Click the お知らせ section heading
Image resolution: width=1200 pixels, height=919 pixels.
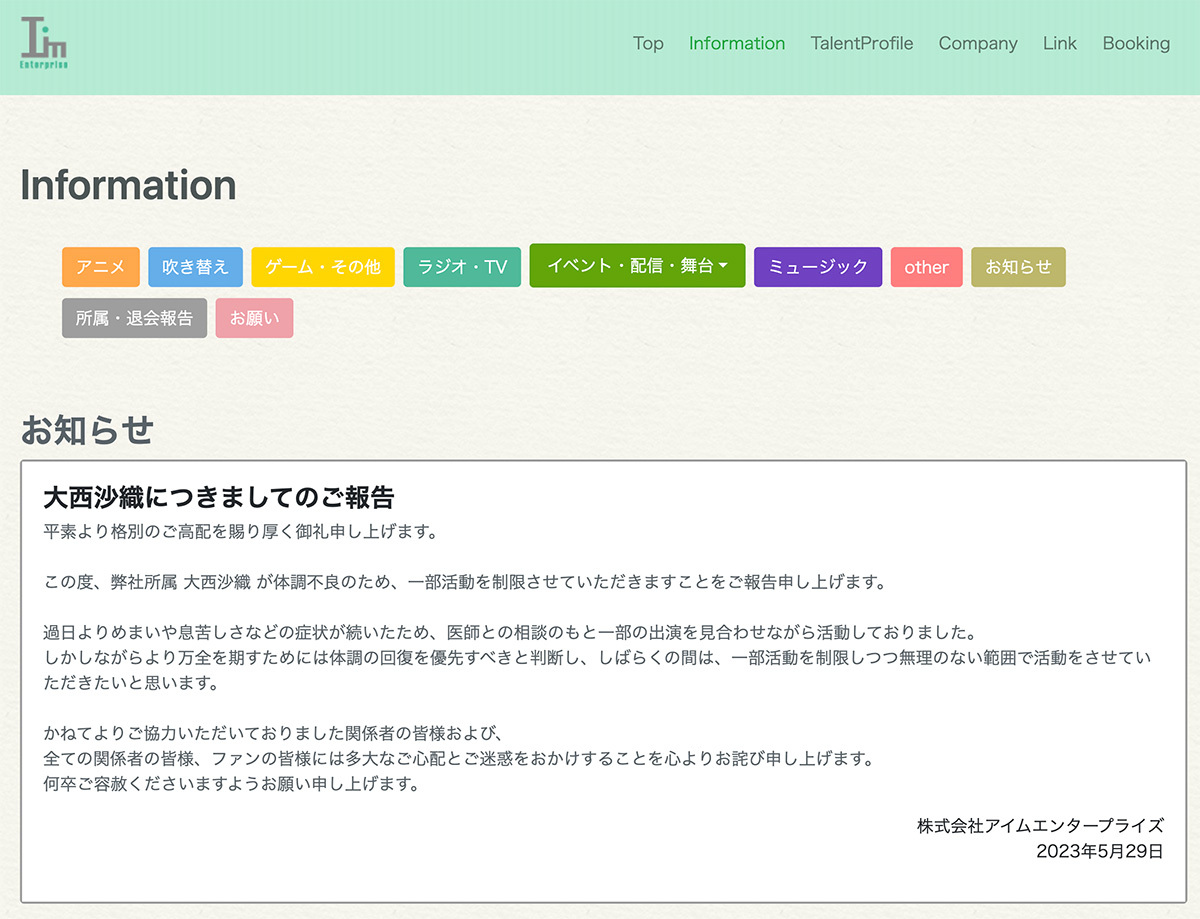click(87, 430)
